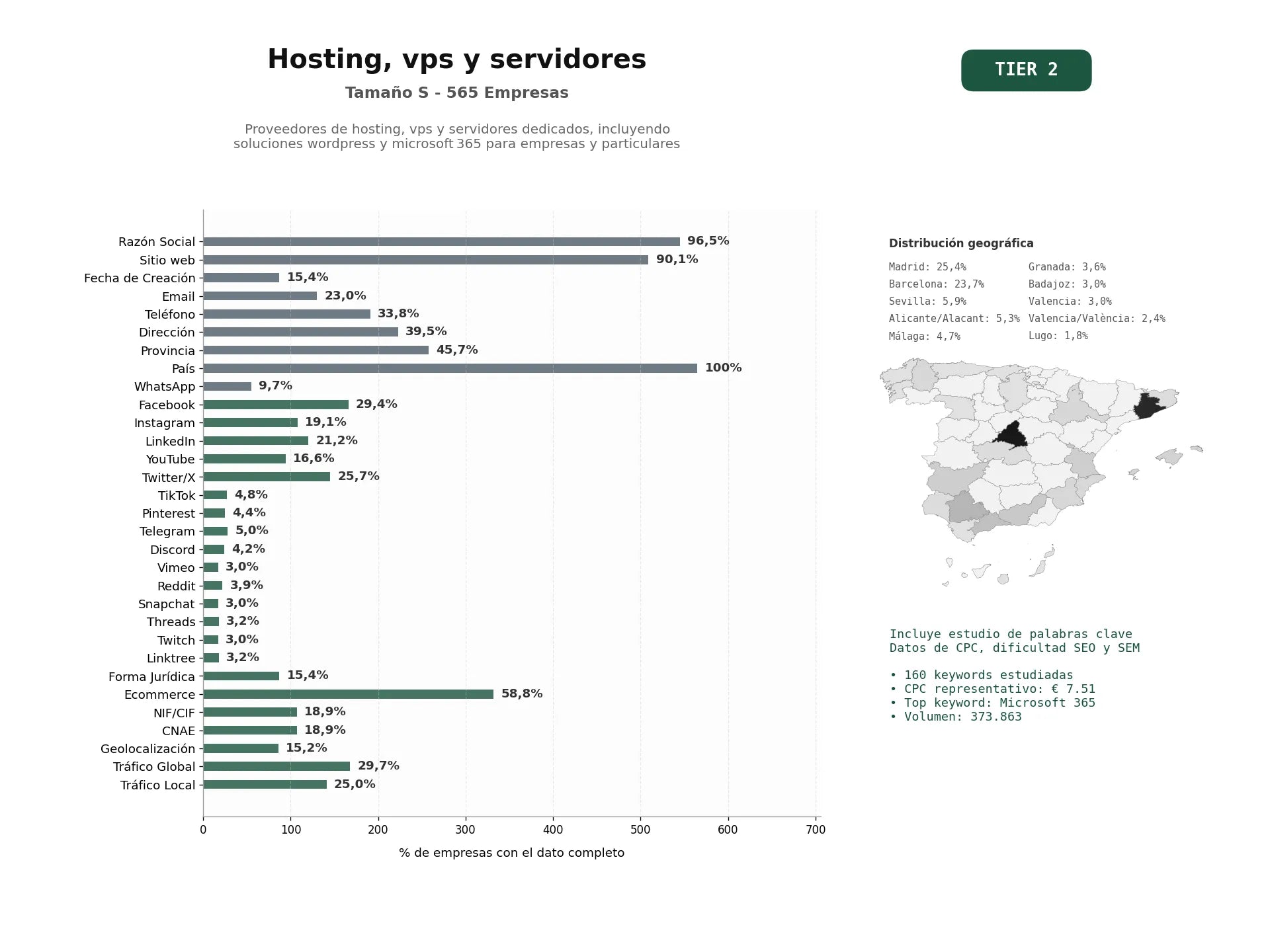Click the 'Teléfono' row label
Screen dimensions: 1270x952
click(x=170, y=315)
